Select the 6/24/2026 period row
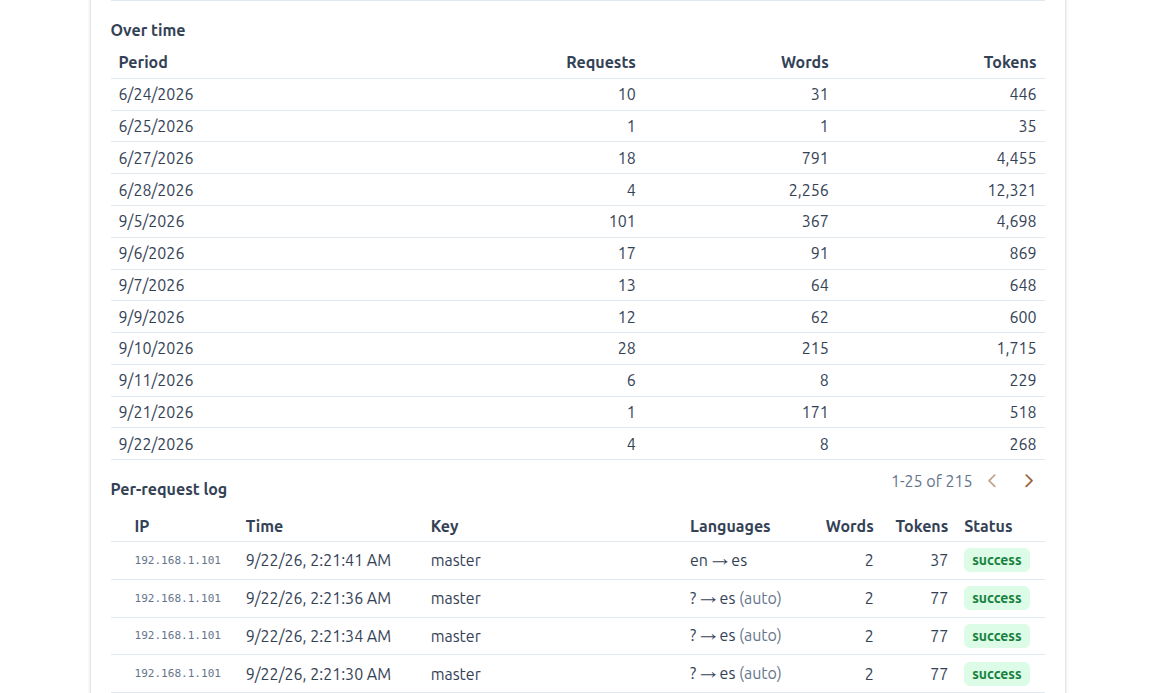This screenshot has width=1169, height=693. [578, 95]
